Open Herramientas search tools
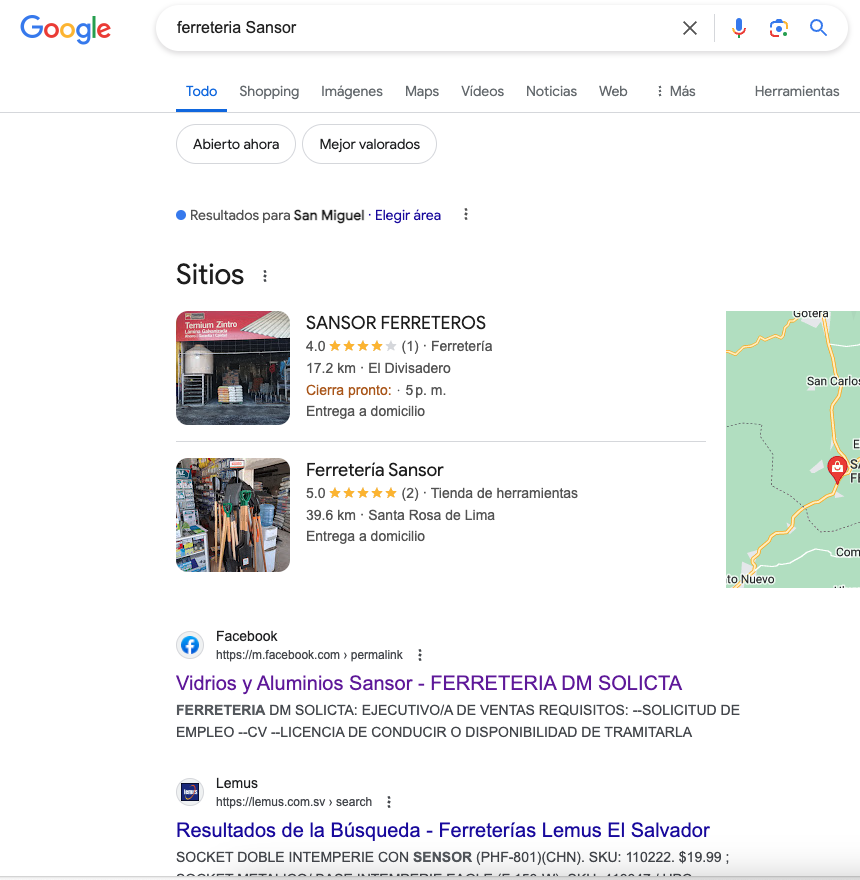This screenshot has height=880, width=860. coord(797,91)
